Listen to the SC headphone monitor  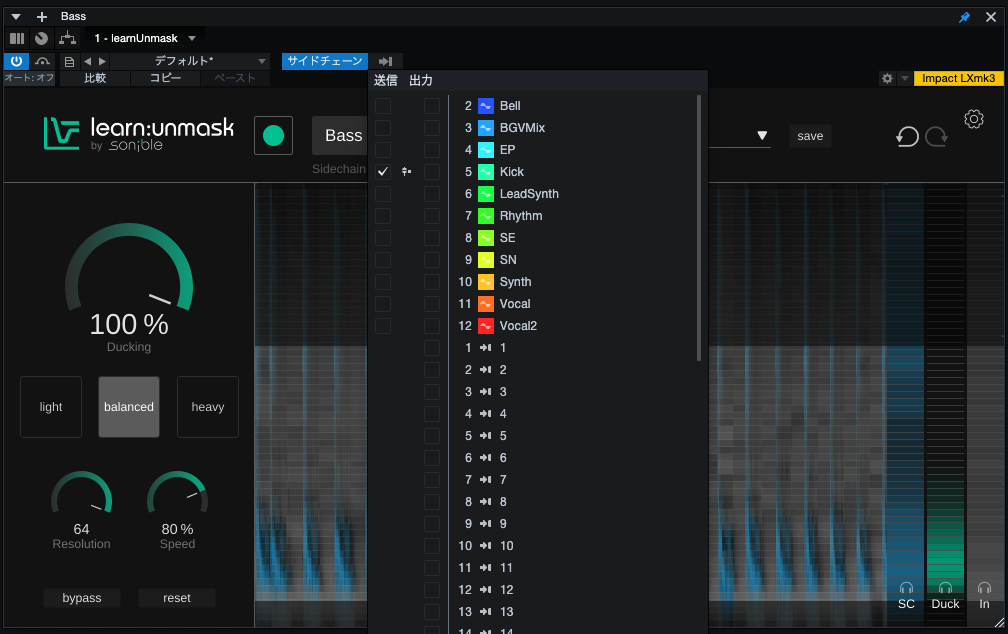[906, 589]
